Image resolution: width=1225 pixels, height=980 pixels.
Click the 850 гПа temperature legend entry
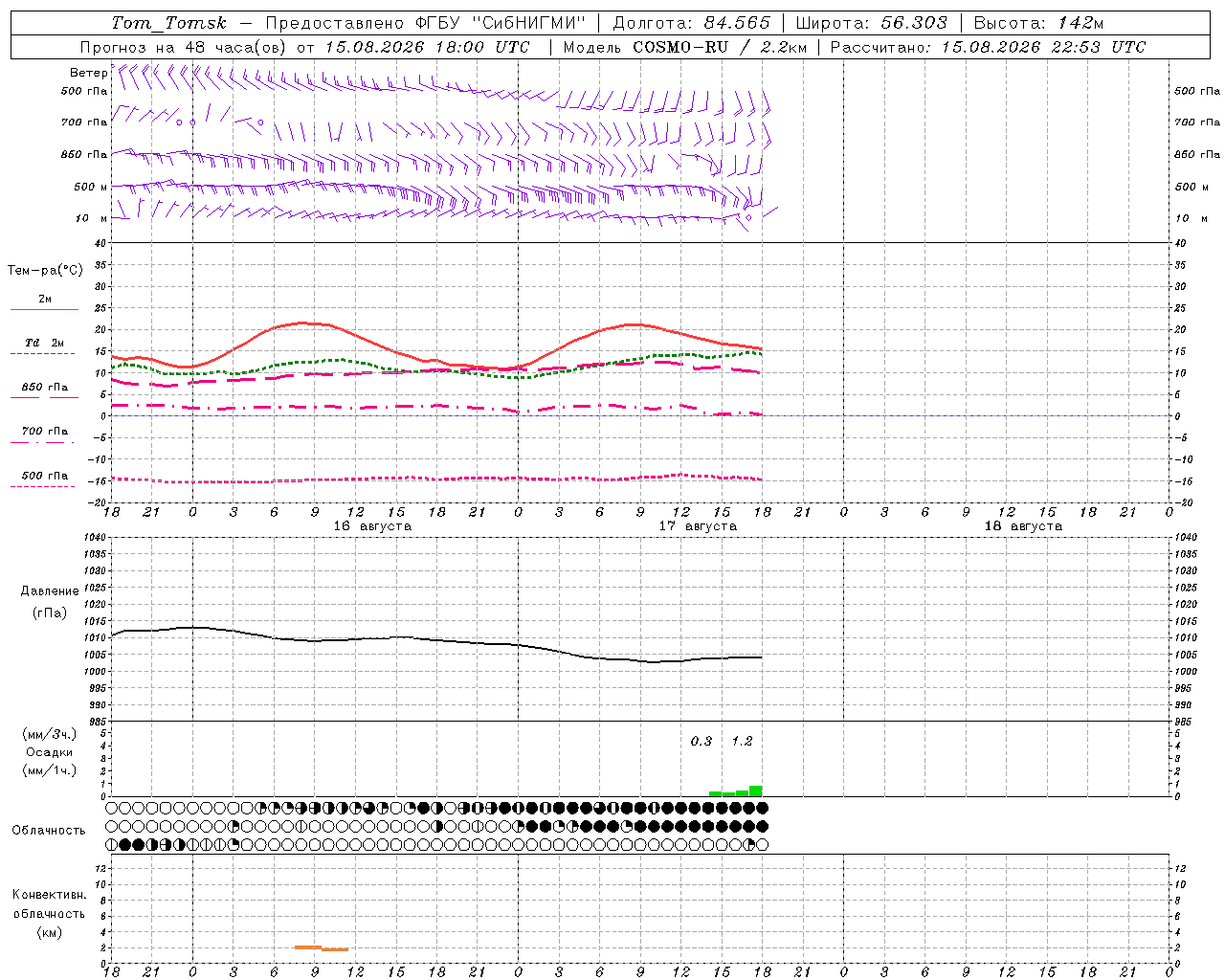pyautogui.click(x=44, y=387)
